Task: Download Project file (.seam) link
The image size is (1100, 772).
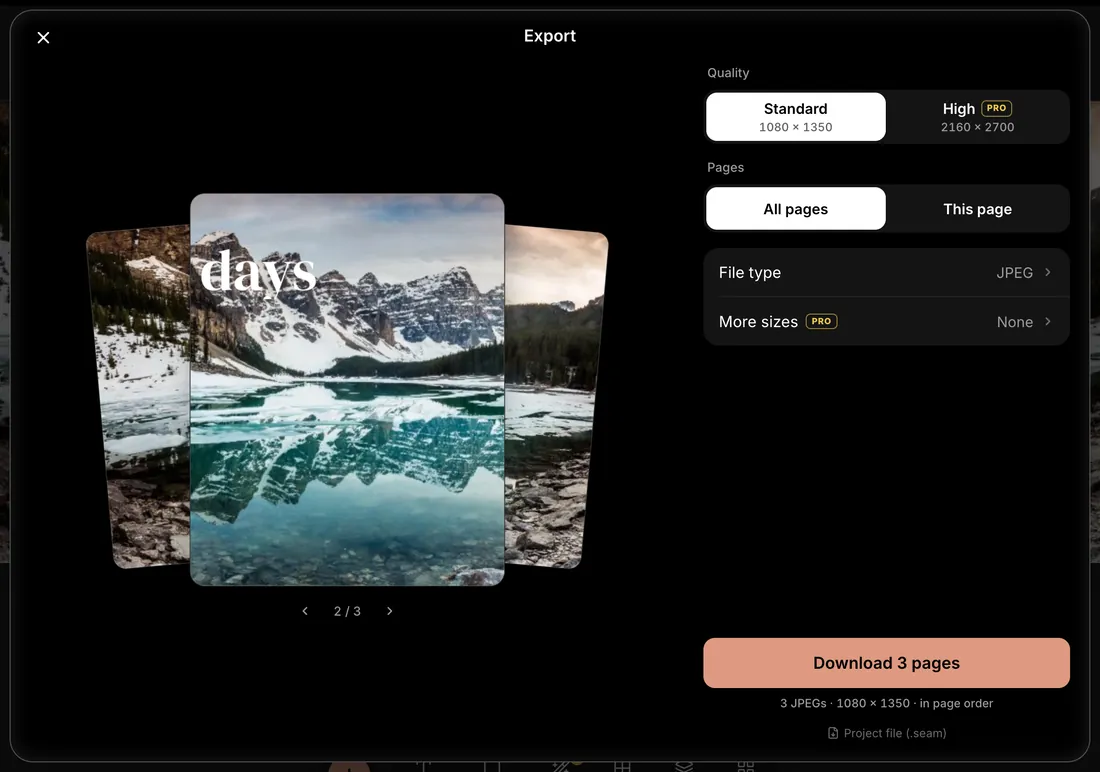Action: tap(887, 733)
